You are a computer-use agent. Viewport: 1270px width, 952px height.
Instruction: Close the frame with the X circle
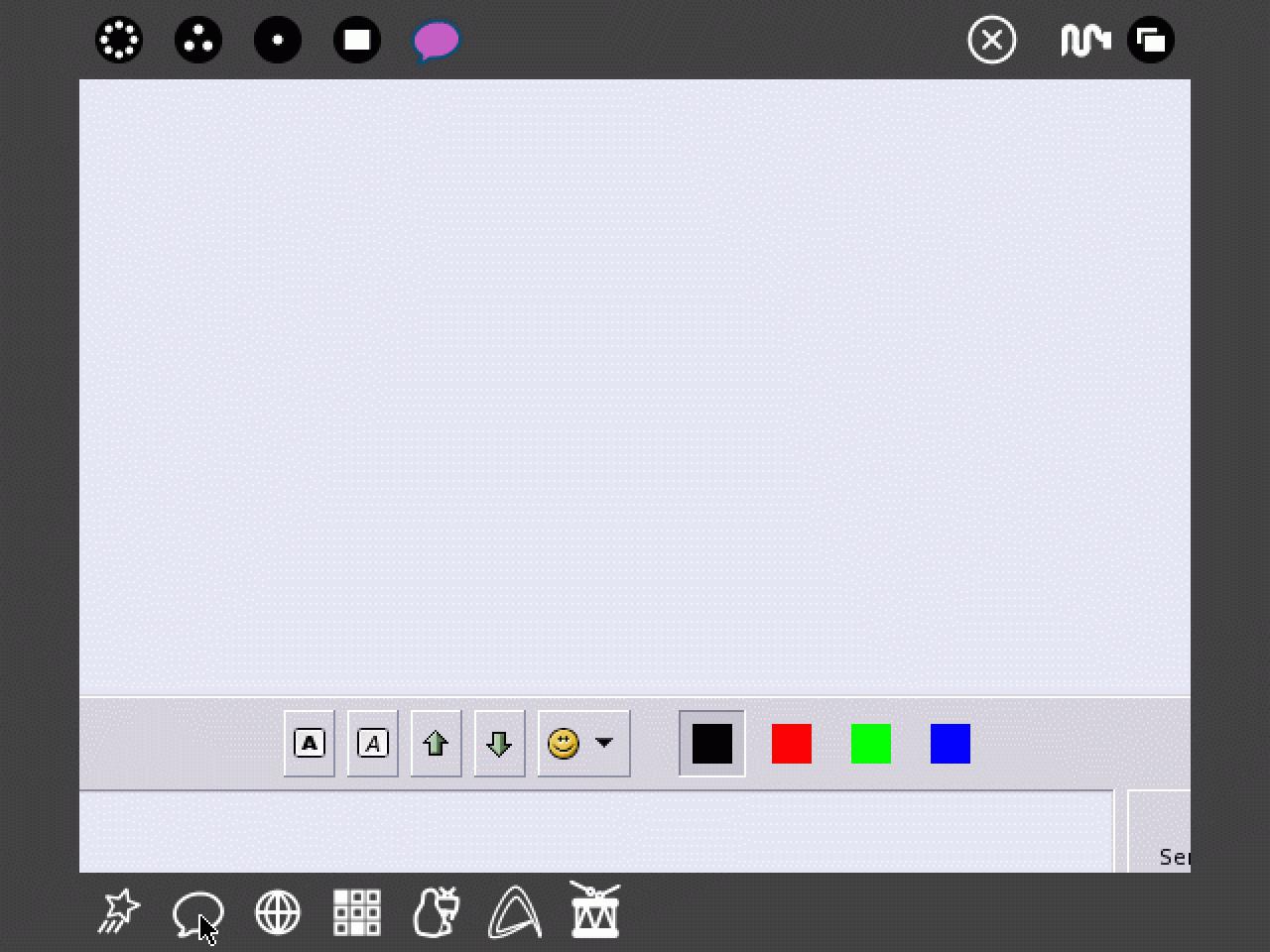coord(992,40)
